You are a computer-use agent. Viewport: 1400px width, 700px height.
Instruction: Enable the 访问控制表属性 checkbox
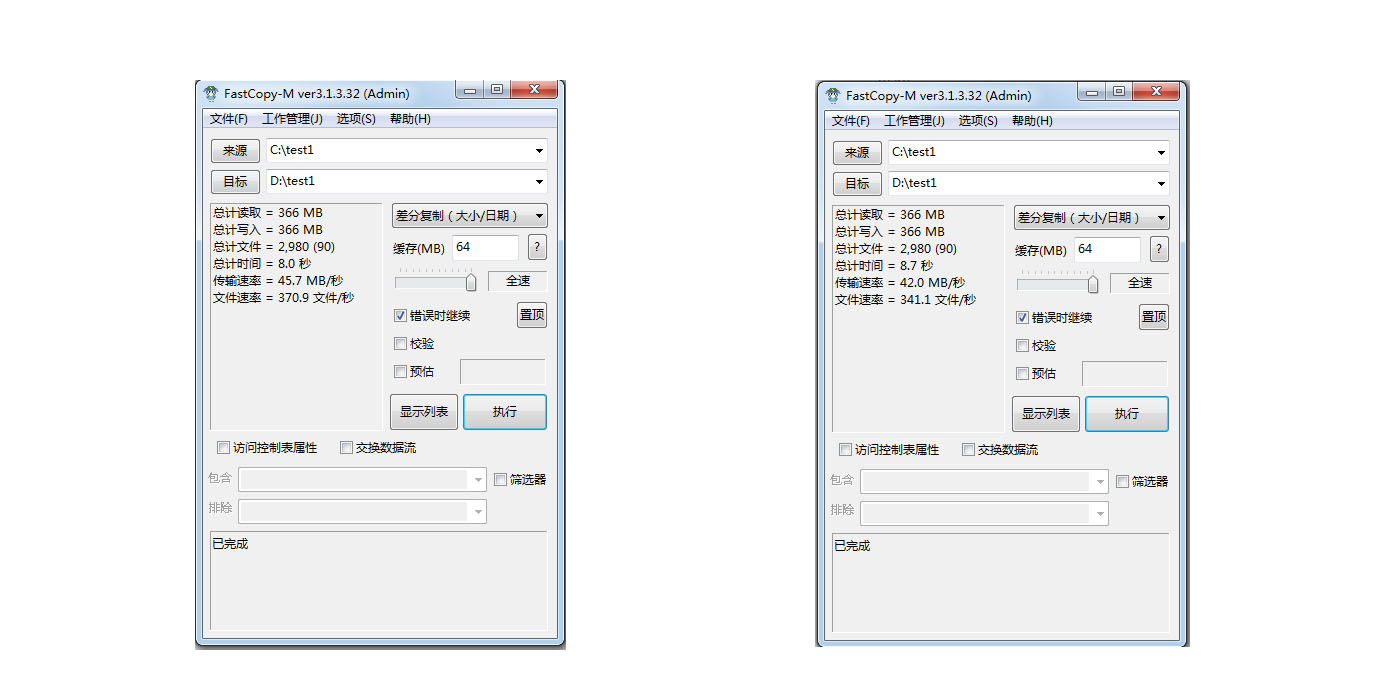click(223, 447)
